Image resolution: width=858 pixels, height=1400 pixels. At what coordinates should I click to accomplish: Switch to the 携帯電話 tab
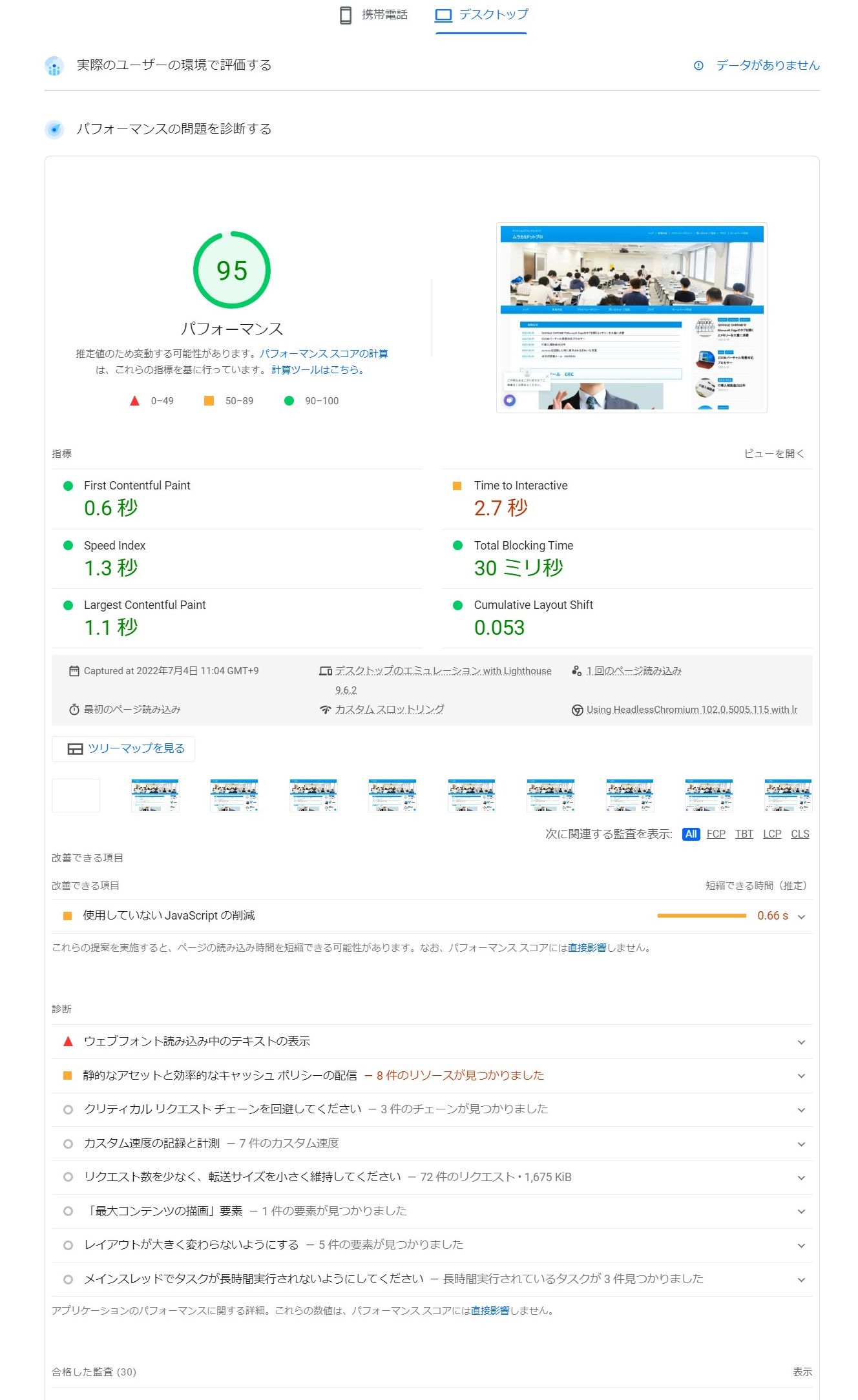[373, 15]
